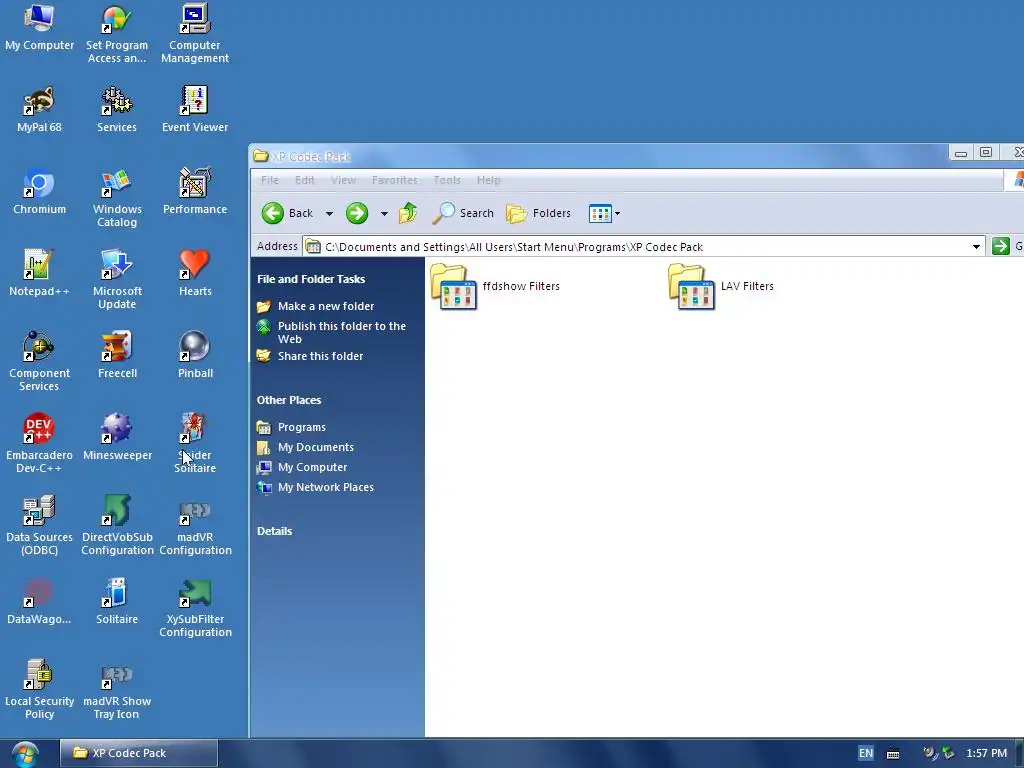This screenshot has width=1024, height=768.
Task: Click the Start button orb
Action: coord(25,754)
